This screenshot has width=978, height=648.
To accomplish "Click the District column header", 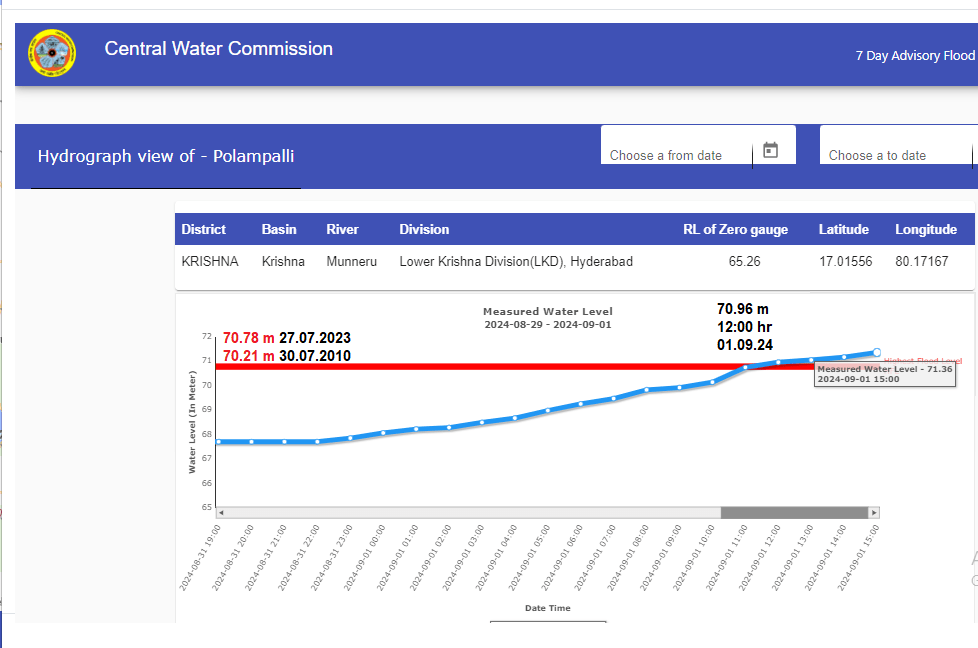I will pos(203,229).
